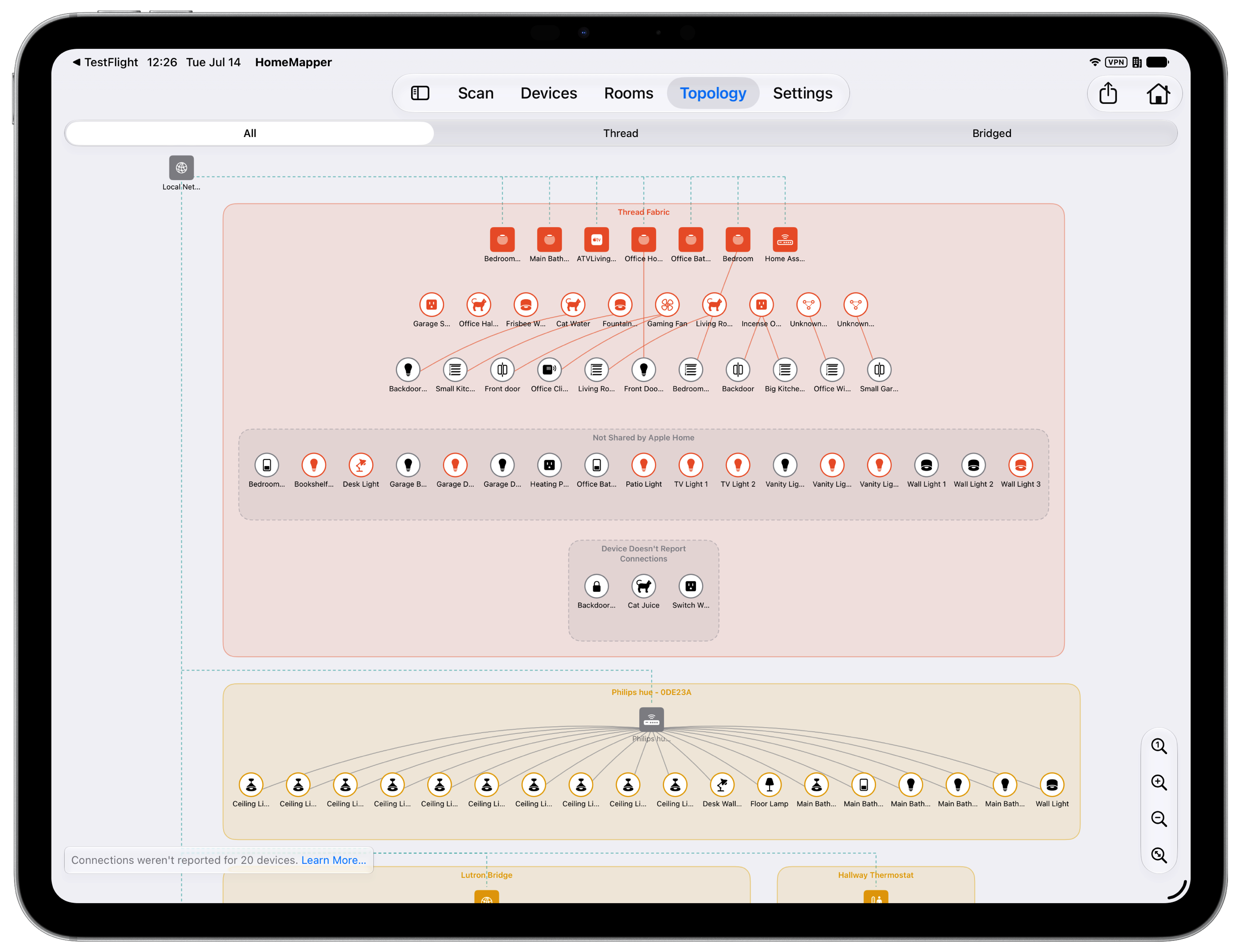Select the All segment filter
Screen dimensions: 1242x952
tap(249, 133)
